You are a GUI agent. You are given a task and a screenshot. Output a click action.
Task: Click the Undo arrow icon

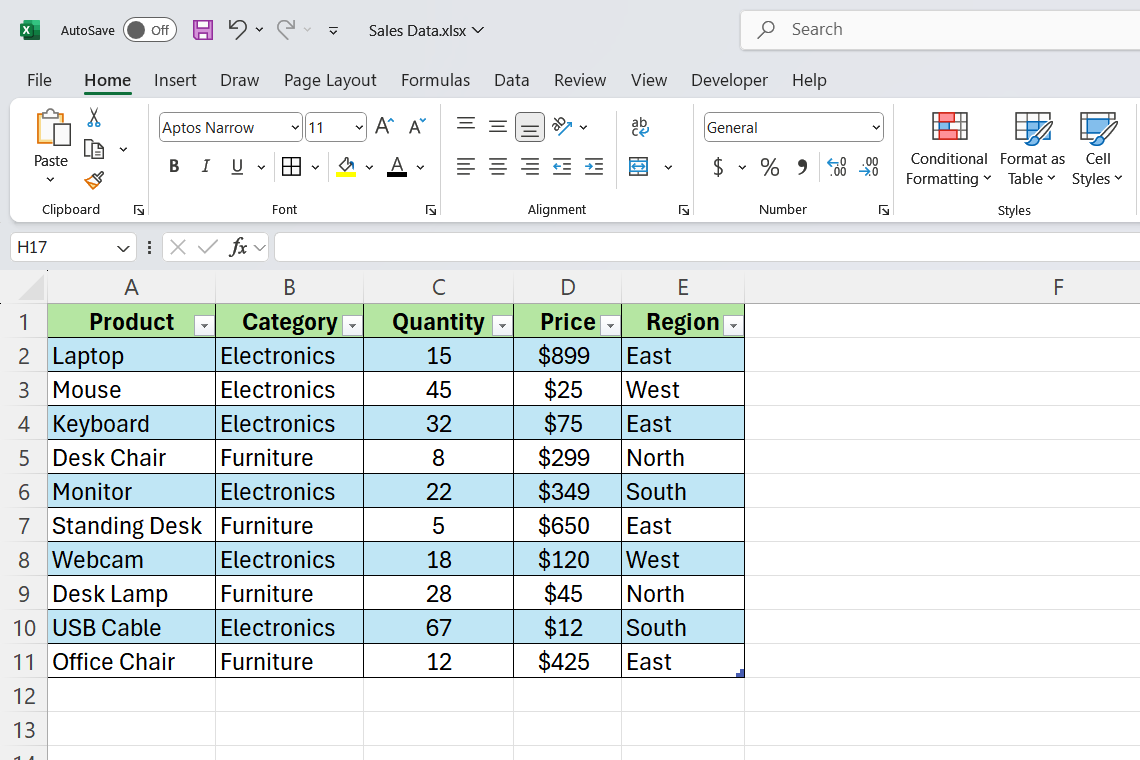point(237,30)
